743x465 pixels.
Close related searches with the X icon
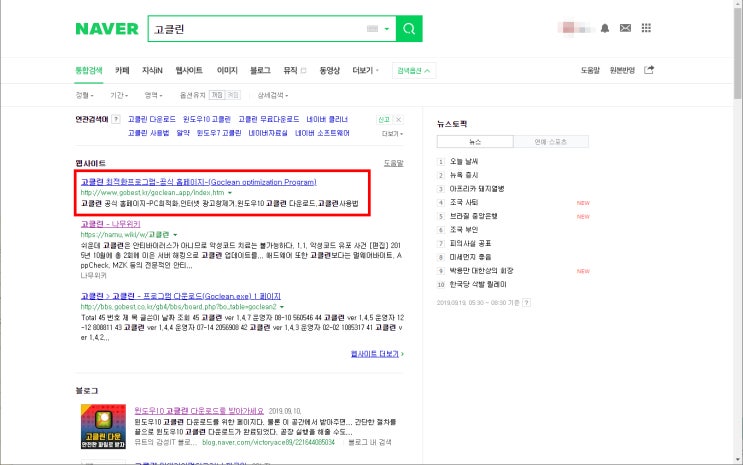(x=399, y=119)
